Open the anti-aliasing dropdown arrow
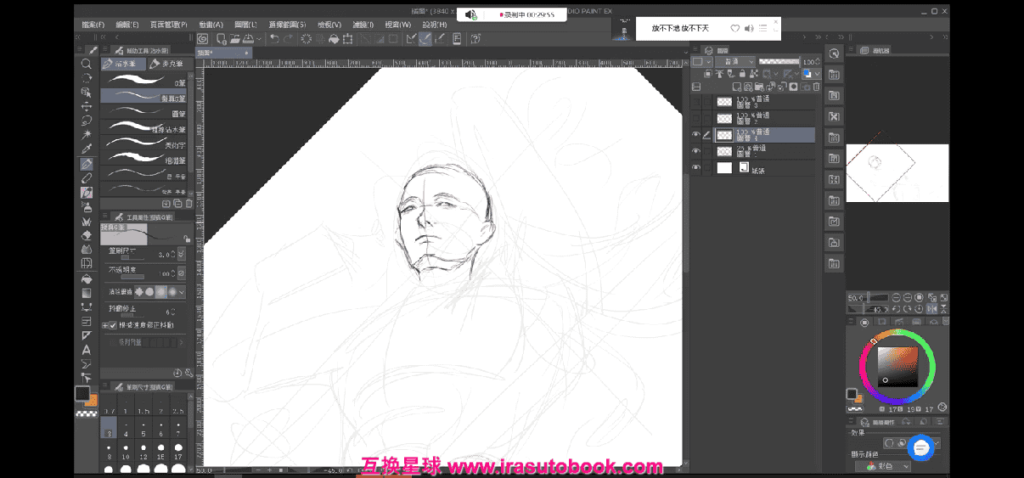Viewport: 1024px width, 478px height. pyautogui.click(x=181, y=291)
